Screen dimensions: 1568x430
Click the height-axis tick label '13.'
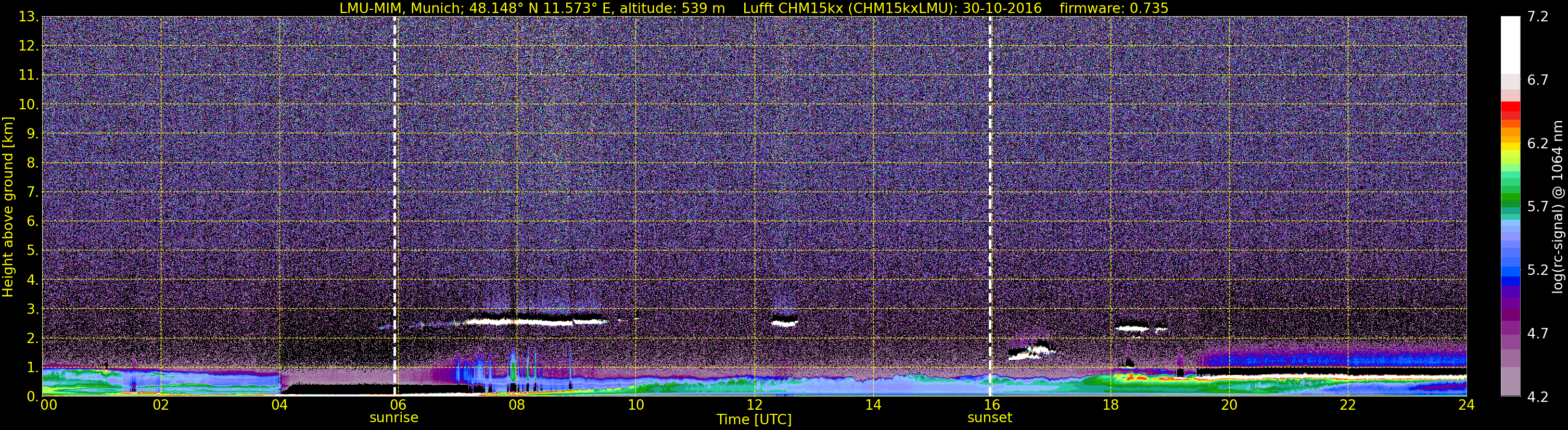29,17
